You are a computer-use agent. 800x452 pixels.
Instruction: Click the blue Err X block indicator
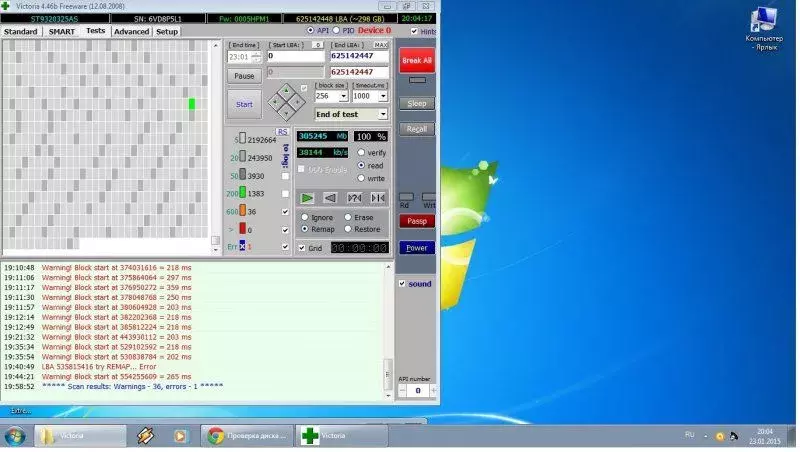point(242,246)
